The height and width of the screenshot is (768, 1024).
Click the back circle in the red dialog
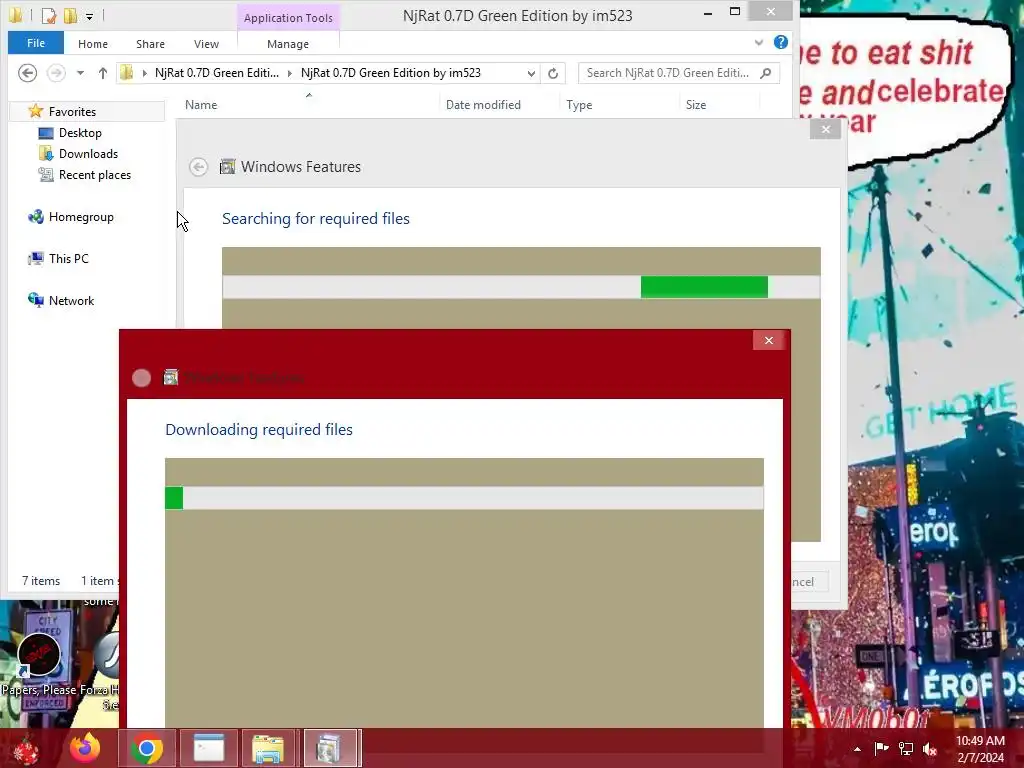pos(141,377)
